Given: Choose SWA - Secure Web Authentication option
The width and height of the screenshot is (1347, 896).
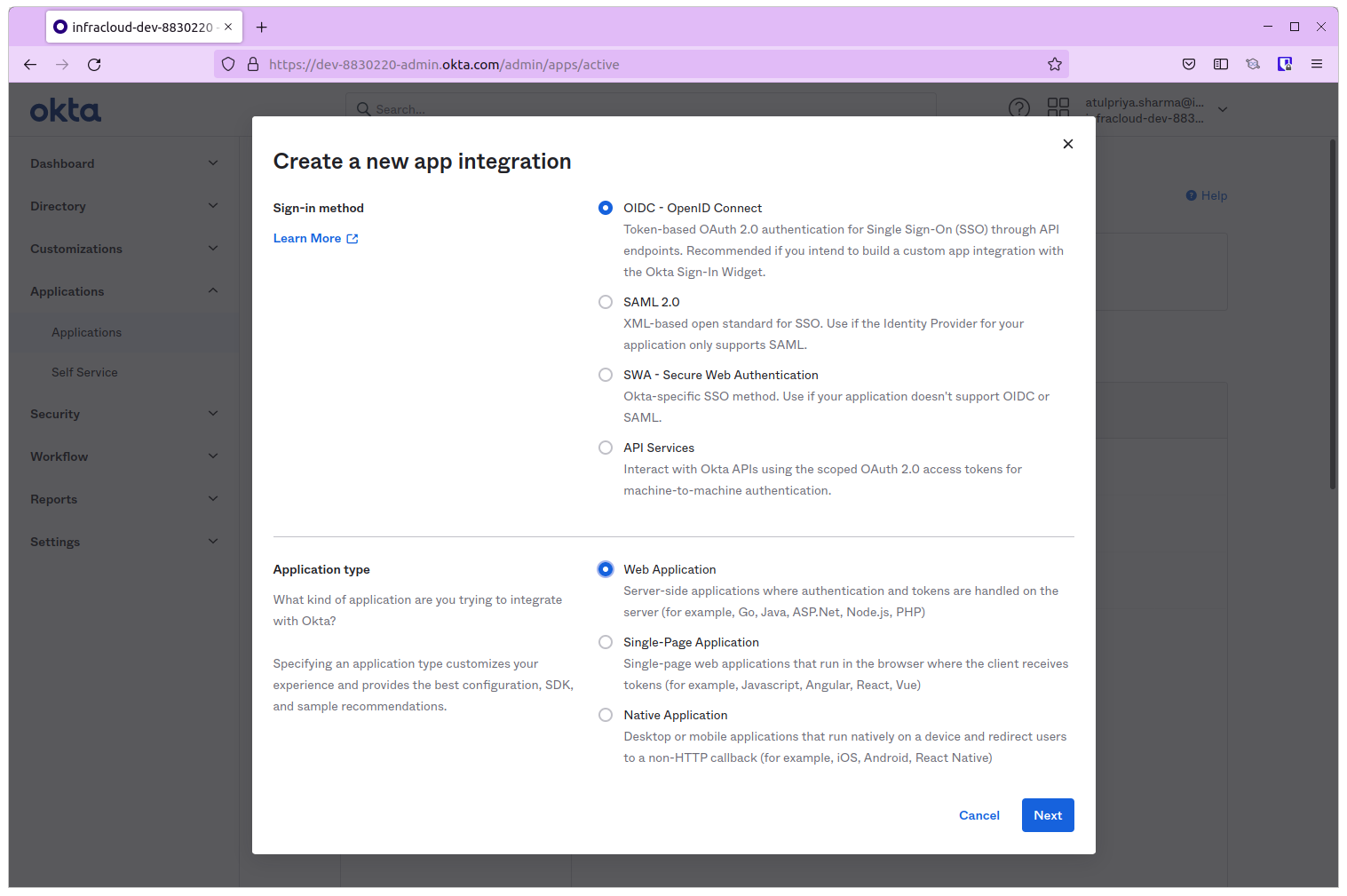Looking at the screenshot, I should point(606,375).
